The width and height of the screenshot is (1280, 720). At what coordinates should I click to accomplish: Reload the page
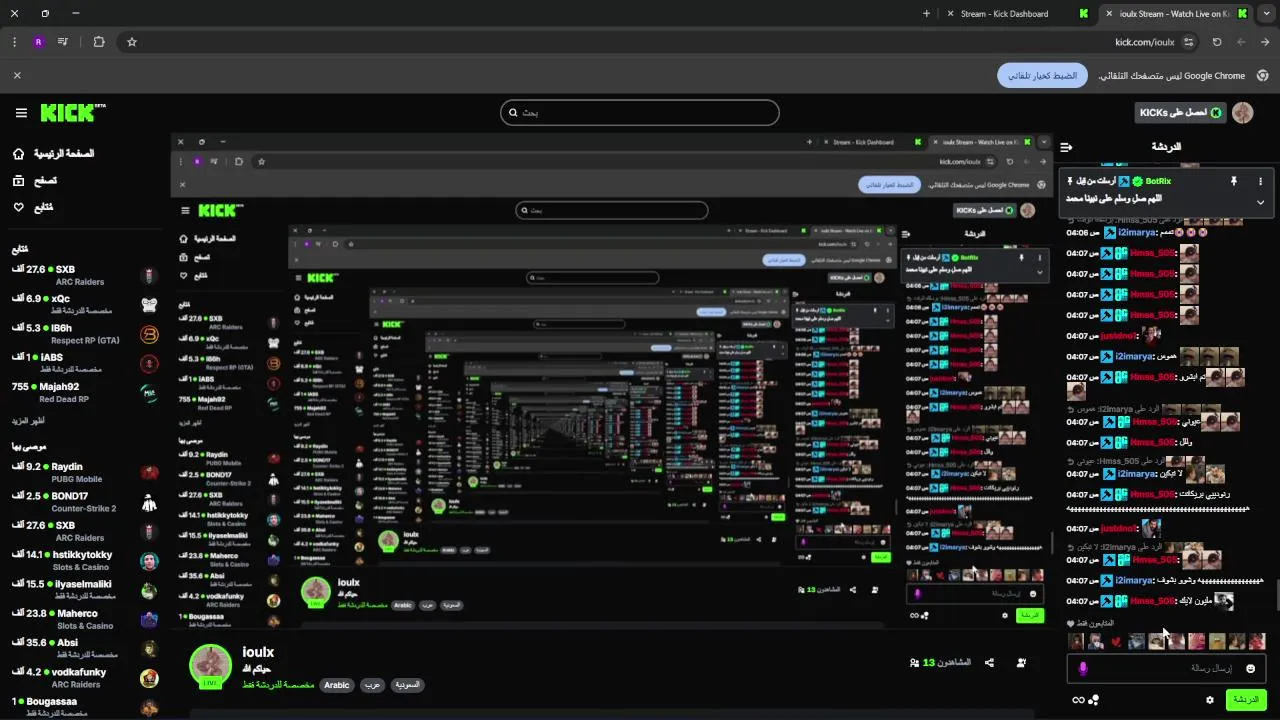point(1217,42)
